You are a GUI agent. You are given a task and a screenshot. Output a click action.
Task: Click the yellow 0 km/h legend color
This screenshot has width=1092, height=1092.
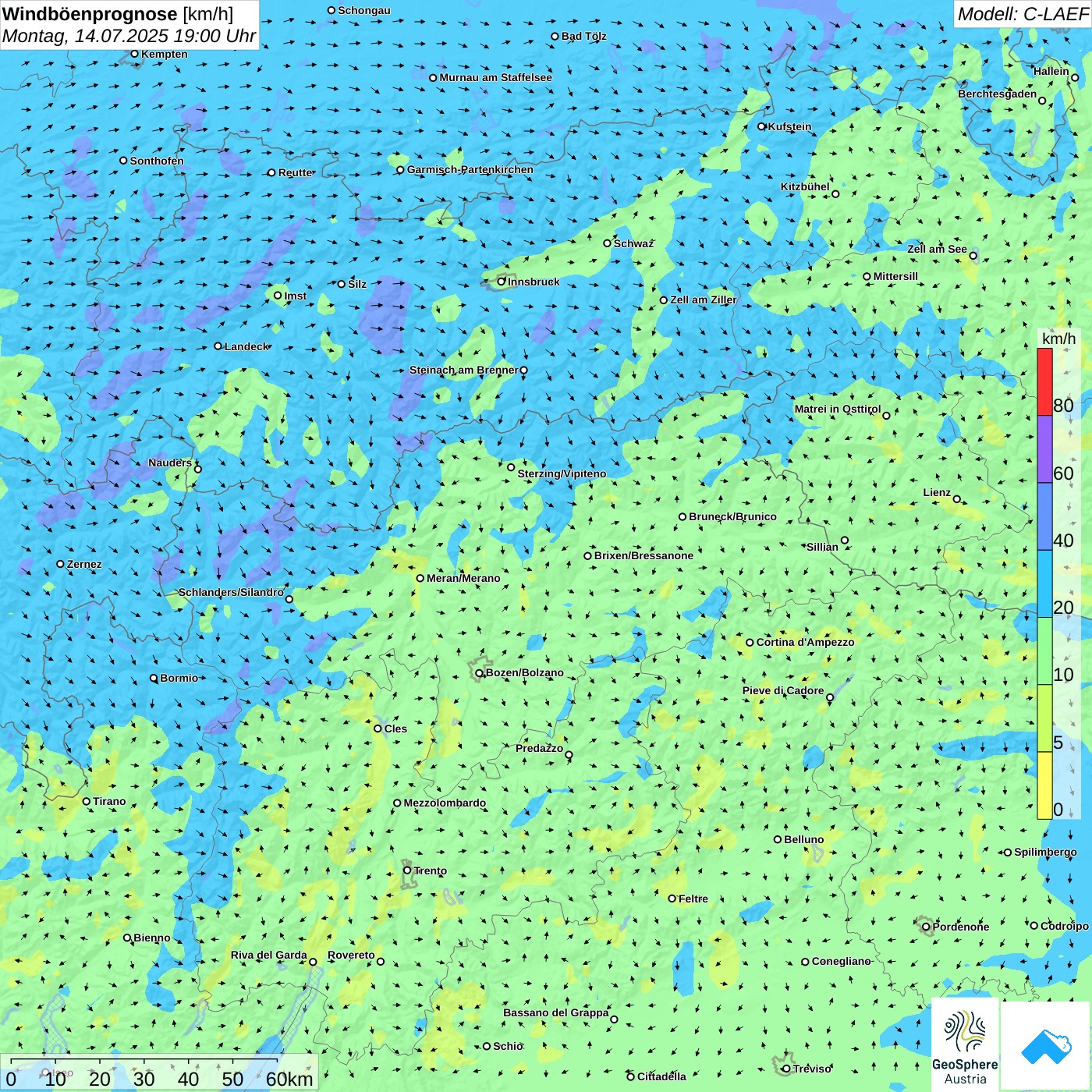click(1044, 785)
